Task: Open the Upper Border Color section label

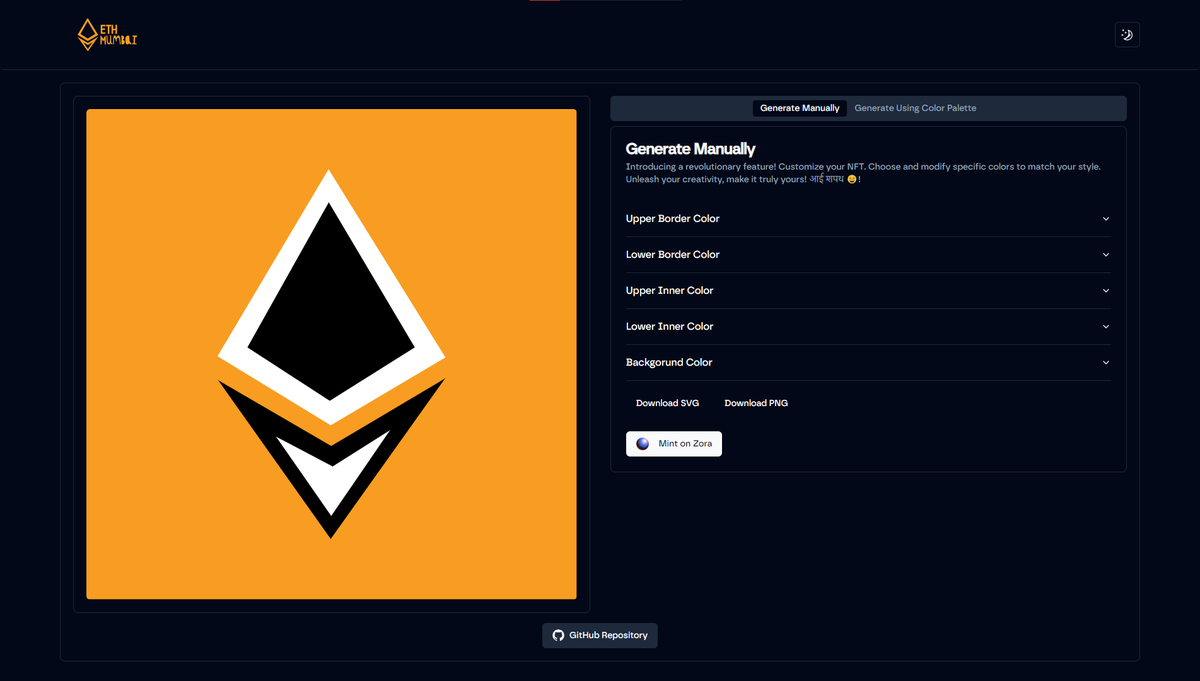Action: pos(673,219)
